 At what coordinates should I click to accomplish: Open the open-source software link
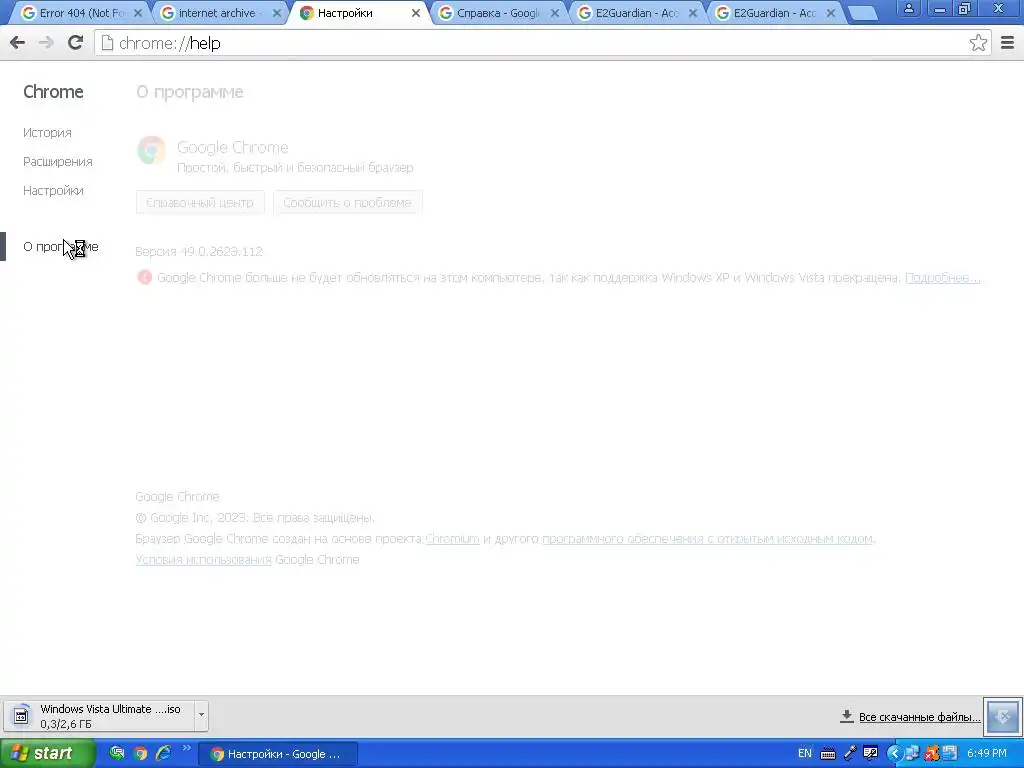click(707, 539)
